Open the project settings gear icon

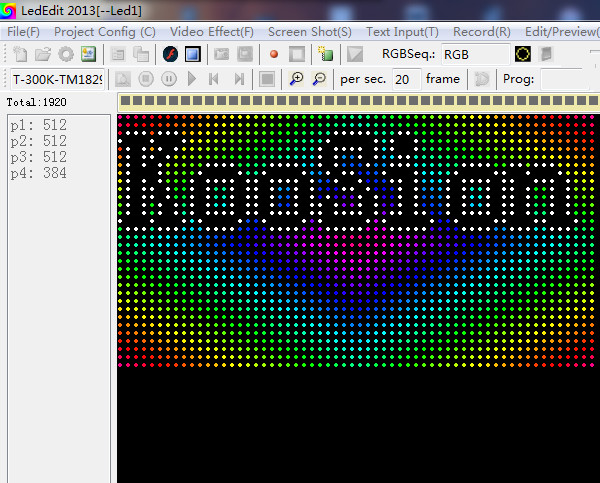coord(65,54)
